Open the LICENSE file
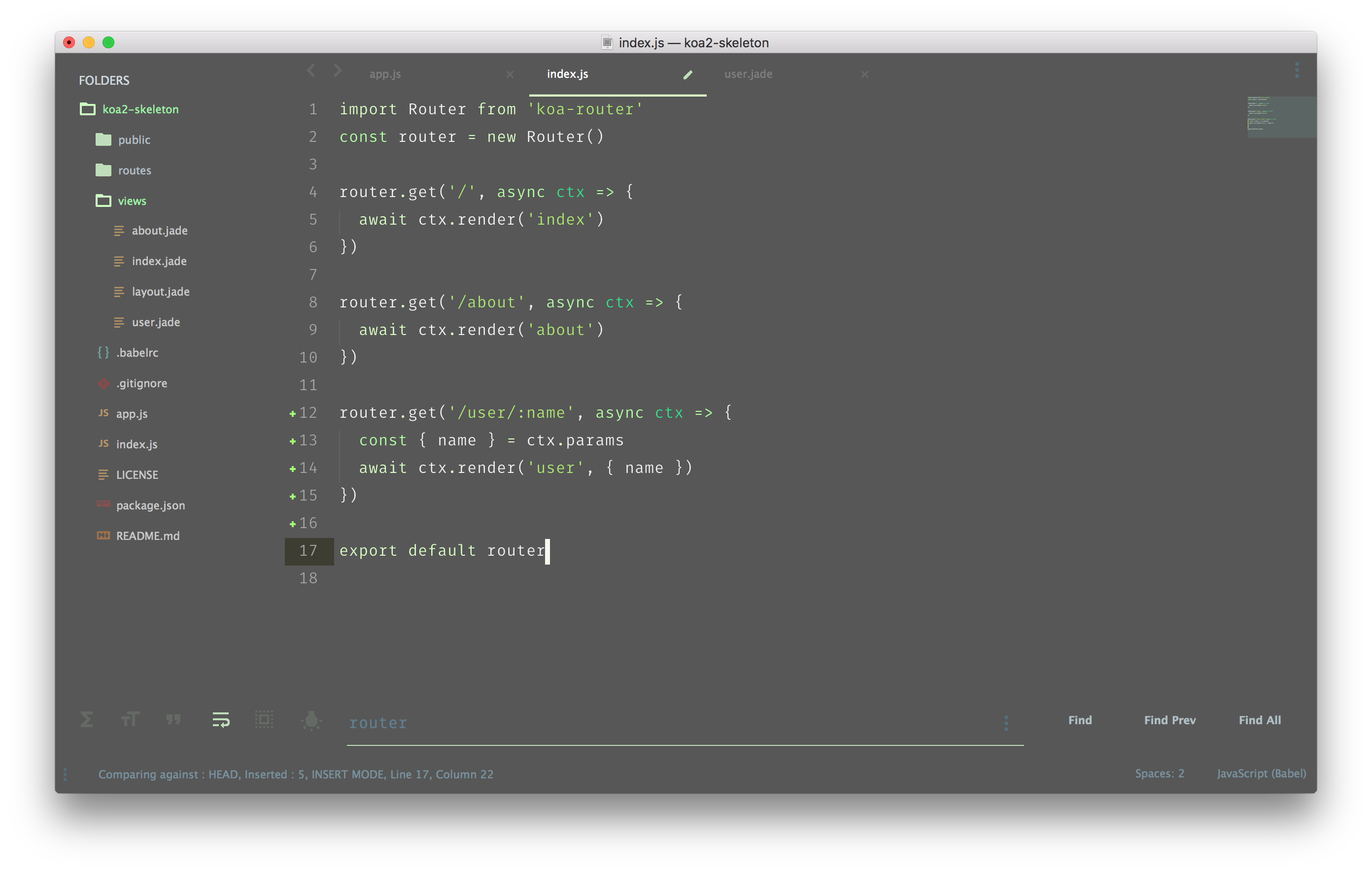 (137, 475)
